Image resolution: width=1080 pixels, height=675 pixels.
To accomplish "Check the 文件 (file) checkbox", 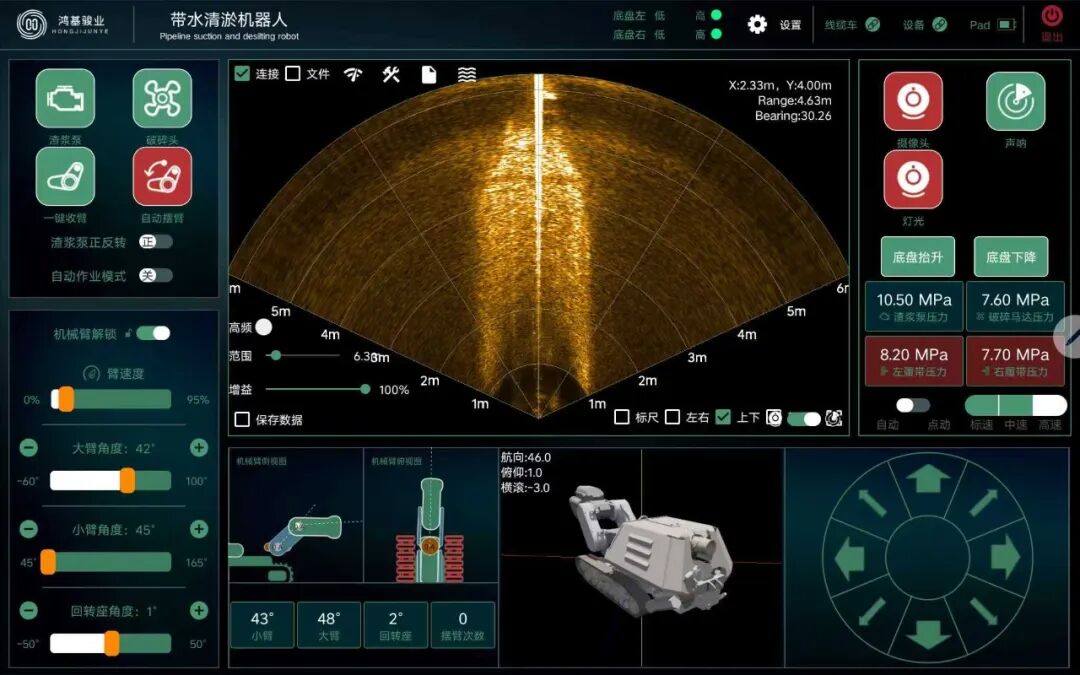I will (293, 74).
